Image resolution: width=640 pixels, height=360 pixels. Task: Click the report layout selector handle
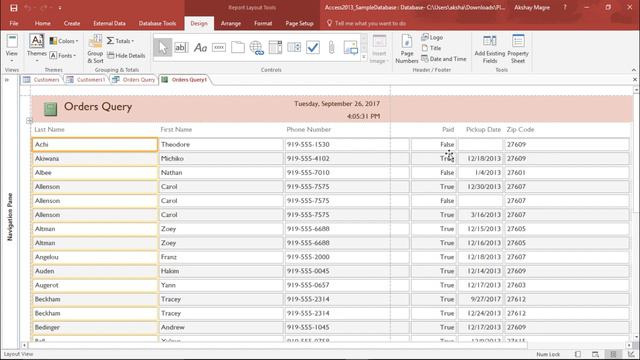click(x=29, y=121)
